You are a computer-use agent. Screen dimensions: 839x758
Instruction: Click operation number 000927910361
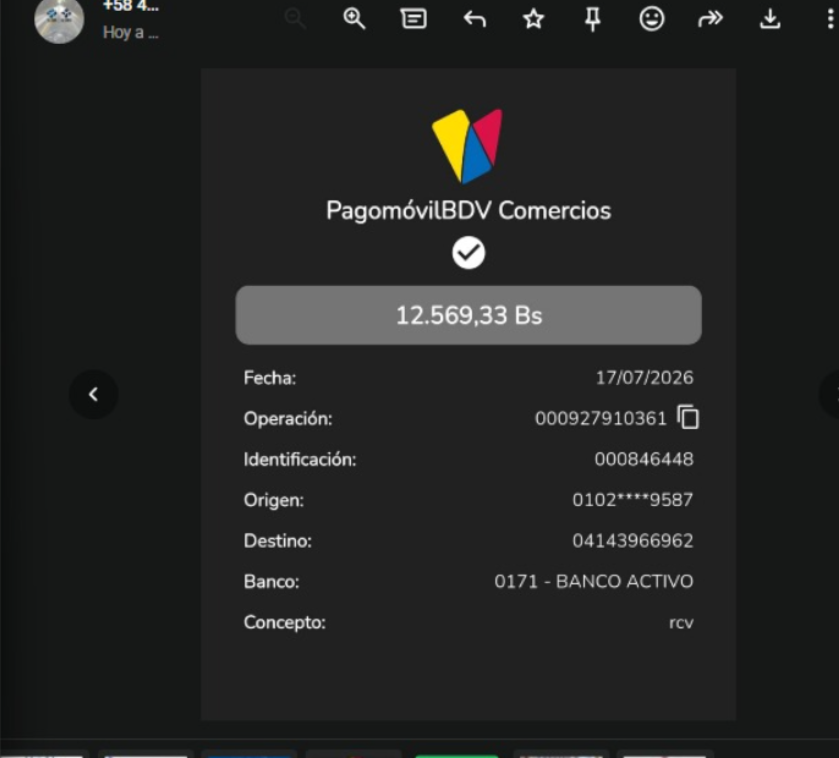point(601,418)
